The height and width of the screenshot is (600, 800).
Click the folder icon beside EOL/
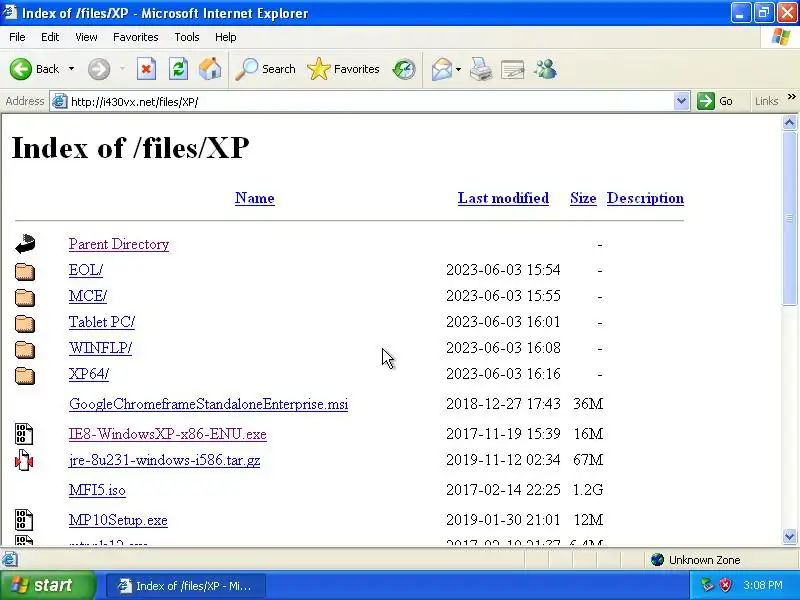point(24,271)
